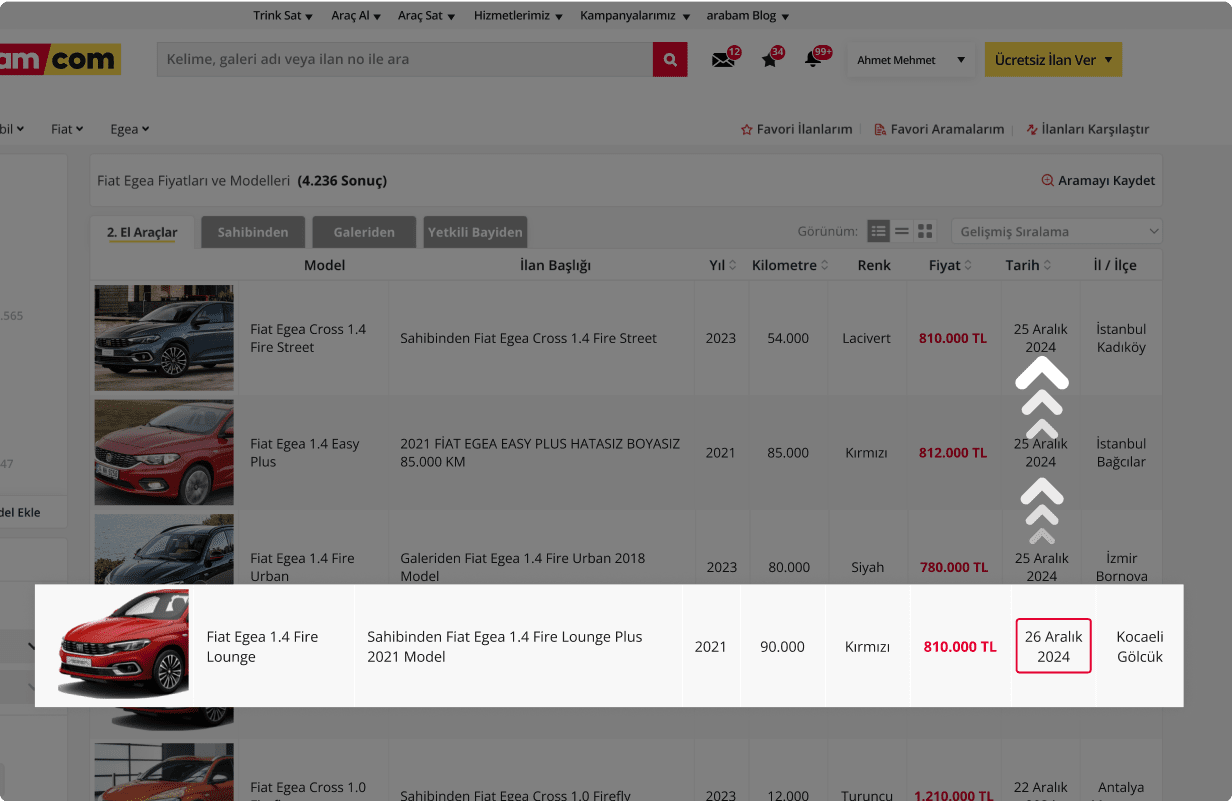Open the orange Egea Cross 1.0 thumbnail
The image size is (1232, 801).
pos(164,771)
